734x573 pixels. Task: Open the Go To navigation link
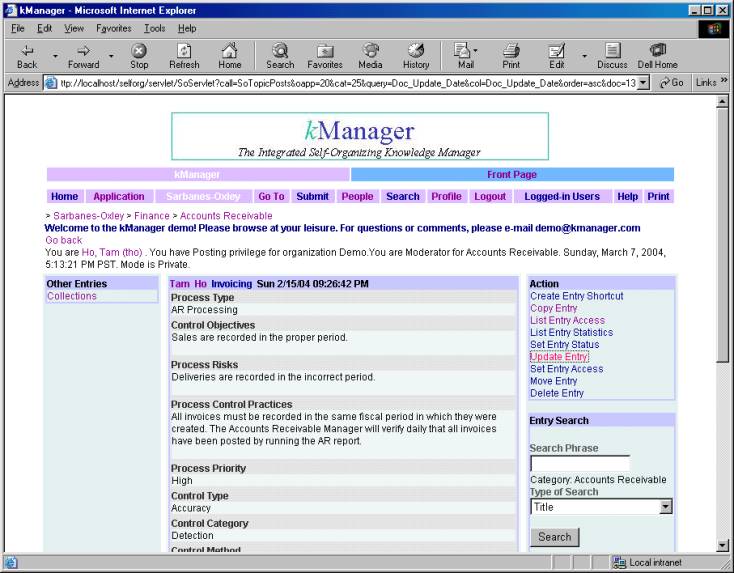click(x=271, y=197)
